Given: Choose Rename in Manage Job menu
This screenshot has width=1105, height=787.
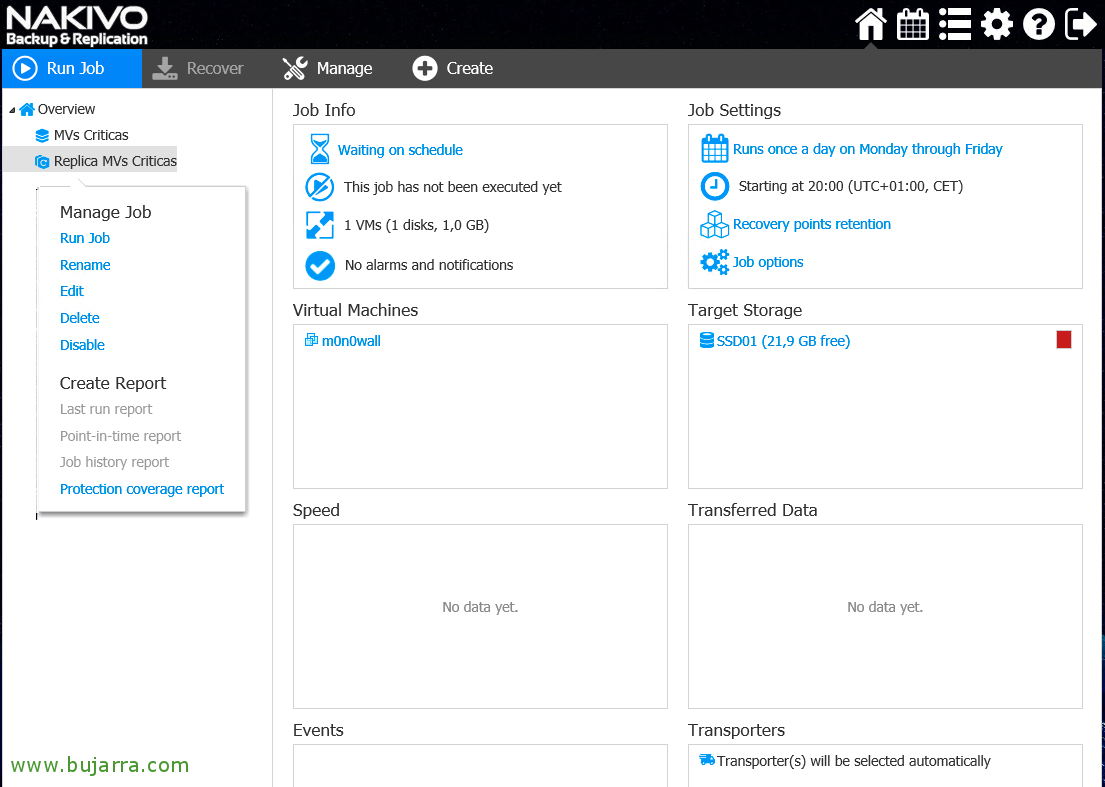Looking at the screenshot, I should 85,265.
